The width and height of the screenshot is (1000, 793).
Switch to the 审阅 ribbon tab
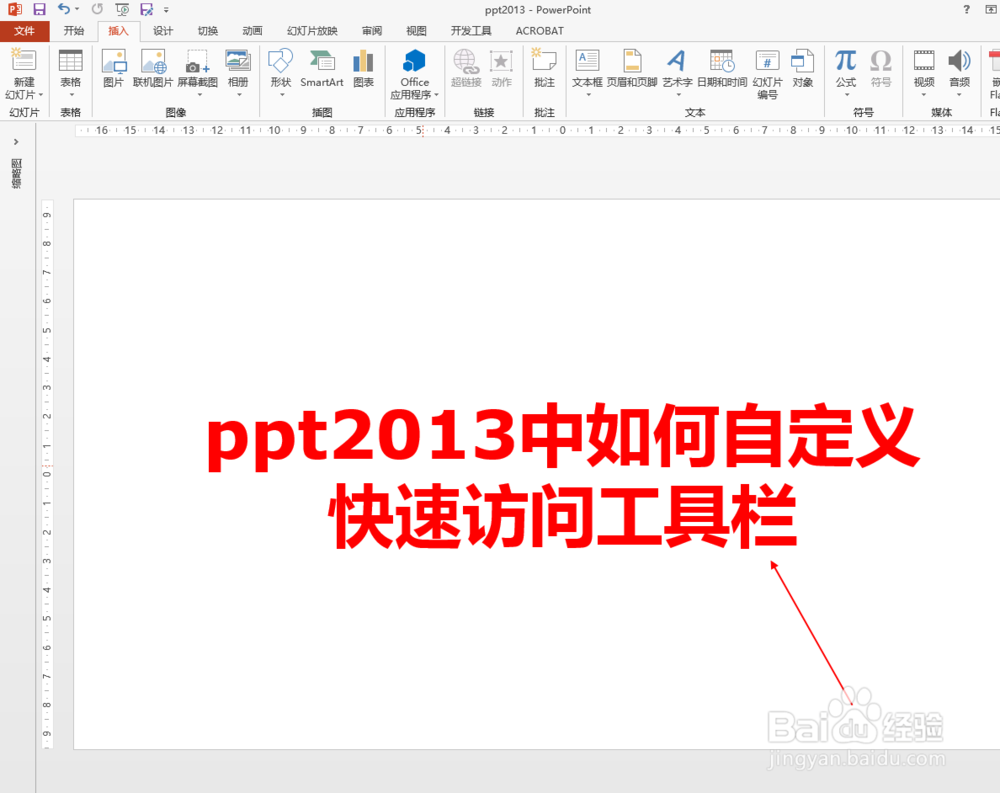372,31
